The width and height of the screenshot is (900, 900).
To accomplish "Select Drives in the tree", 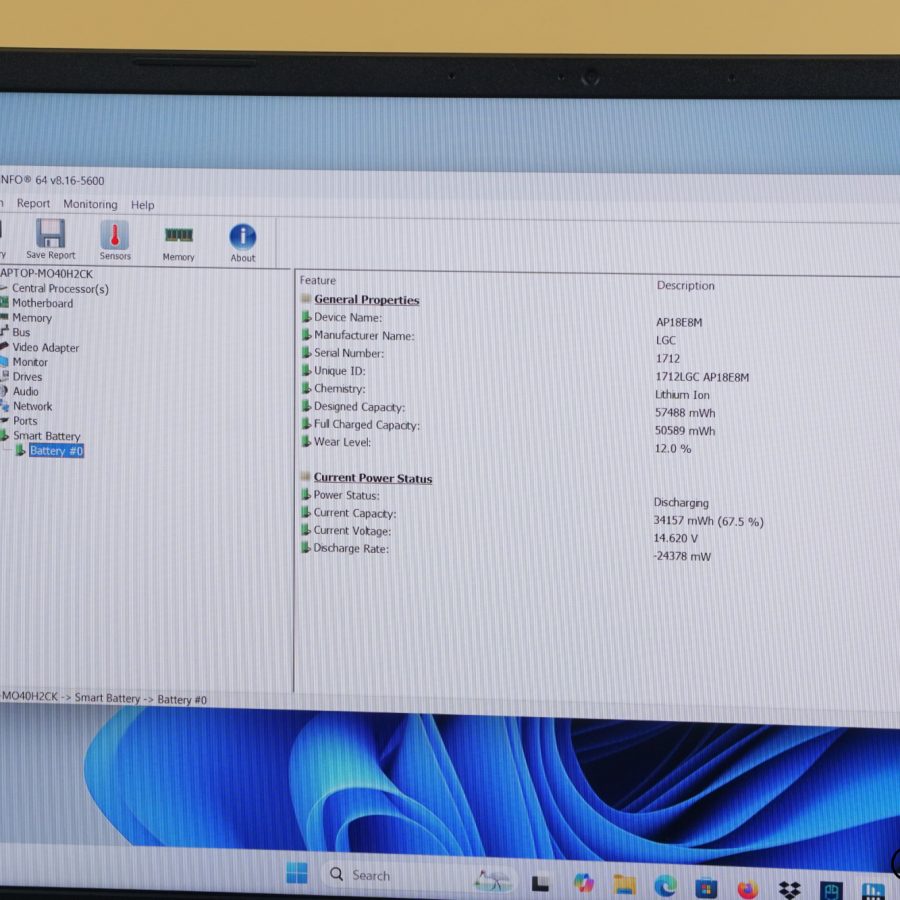I will click(28, 377).
